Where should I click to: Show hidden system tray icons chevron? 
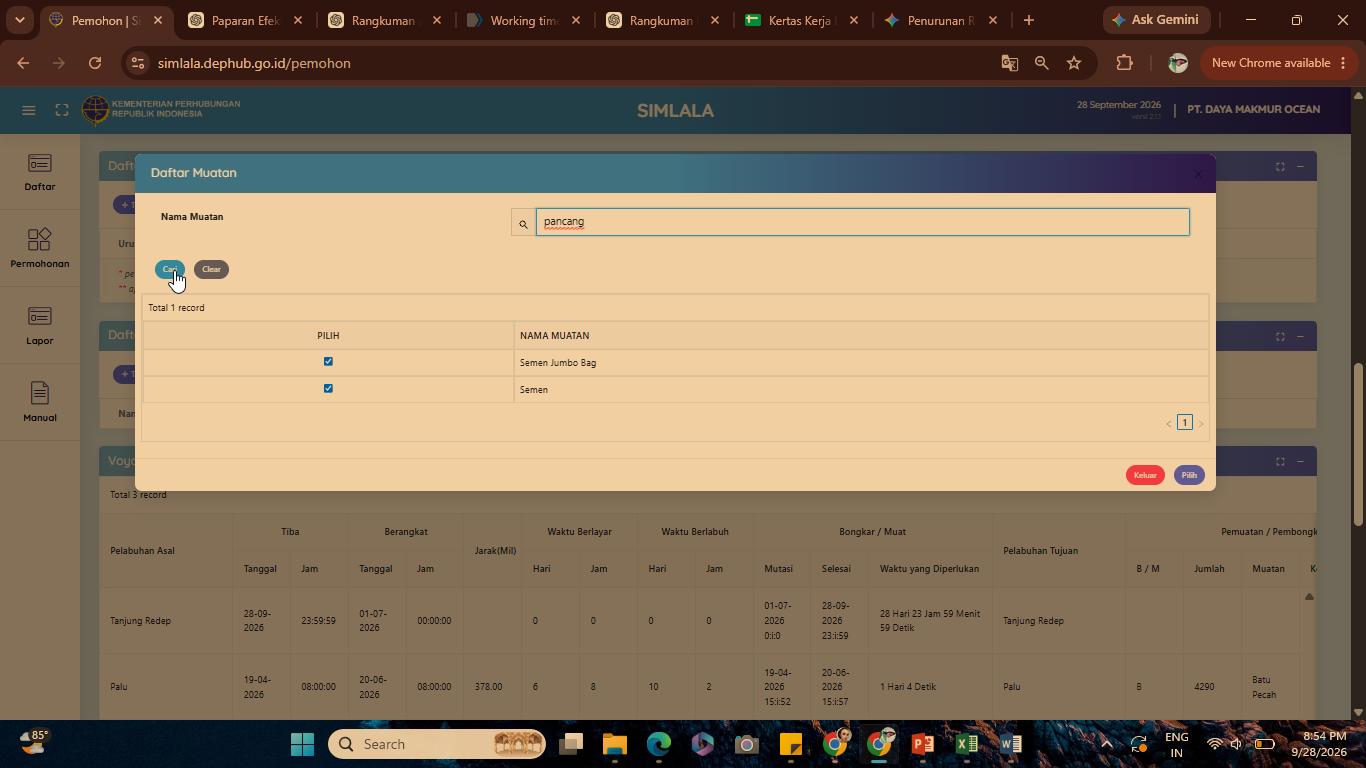coord(1106,744)
